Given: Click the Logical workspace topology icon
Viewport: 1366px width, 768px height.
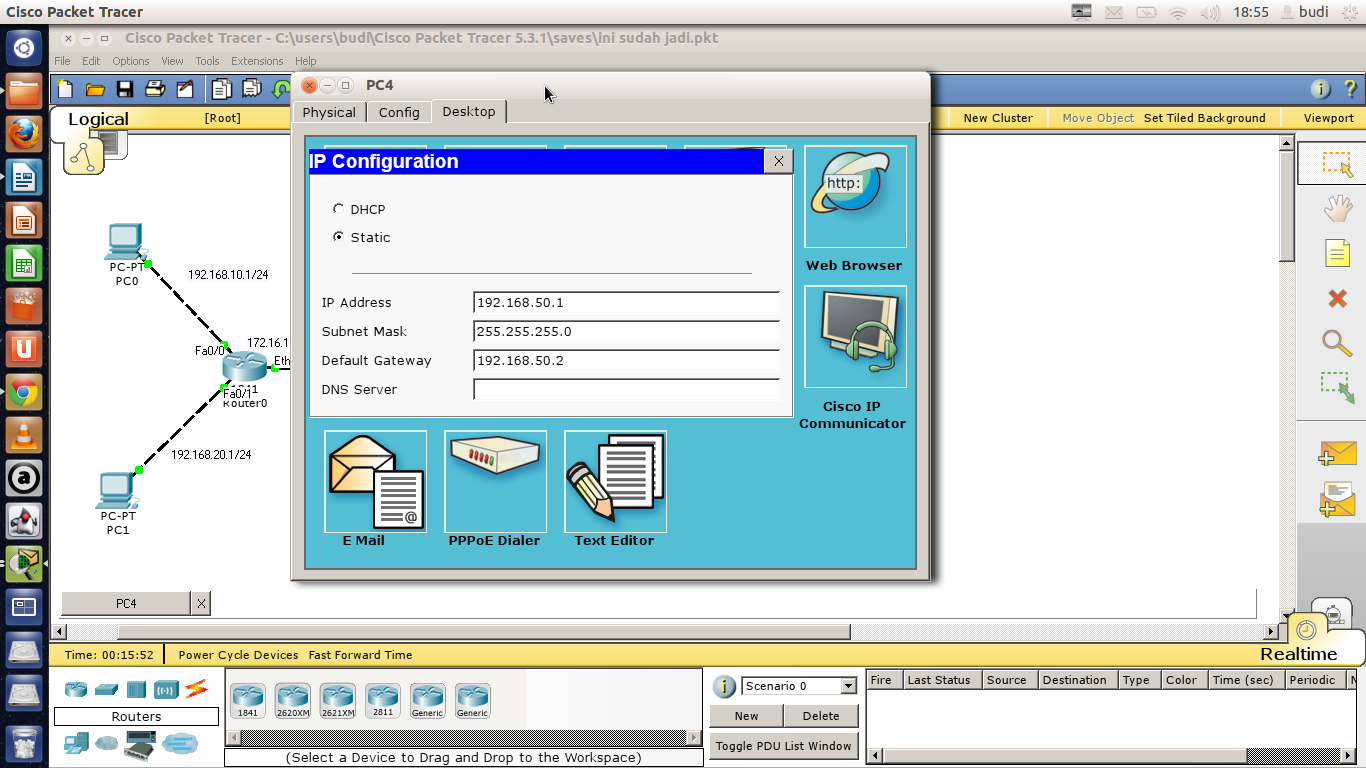Looking at the screenshot, I should tap(85, 155).
